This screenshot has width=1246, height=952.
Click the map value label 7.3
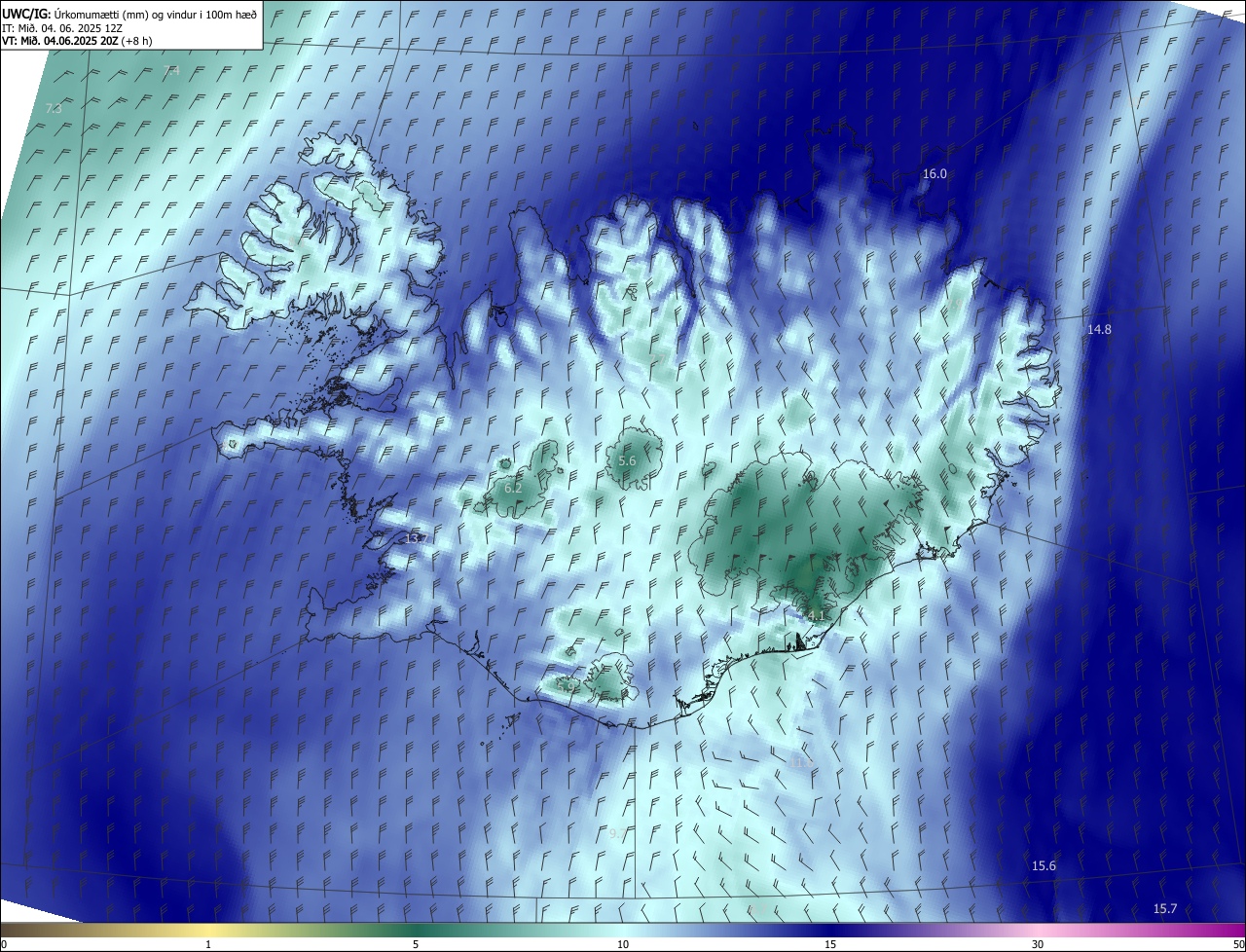tap(54, 108)
